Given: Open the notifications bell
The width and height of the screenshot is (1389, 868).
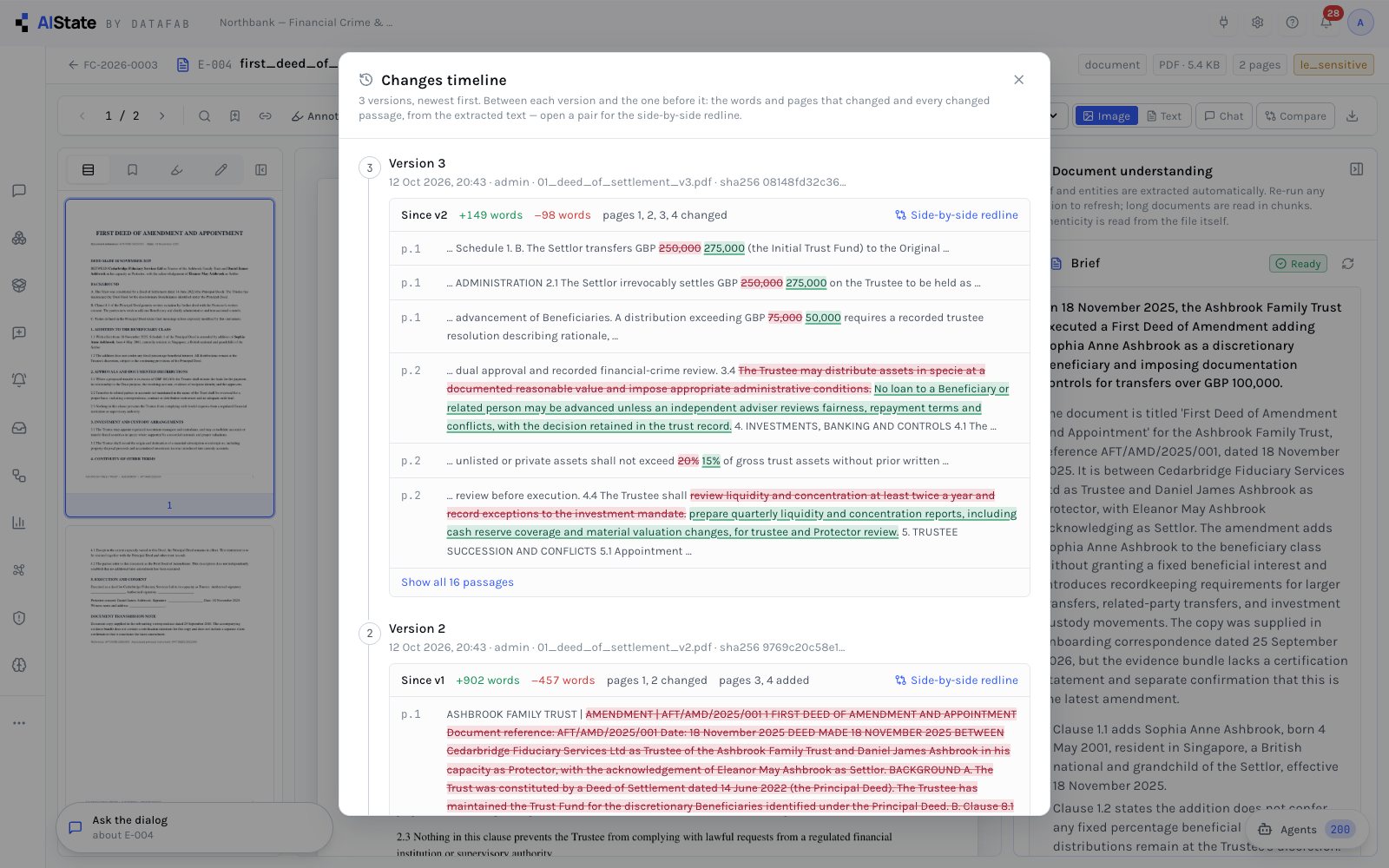Looking at the screenshot, I should [x=1326, y=23].
